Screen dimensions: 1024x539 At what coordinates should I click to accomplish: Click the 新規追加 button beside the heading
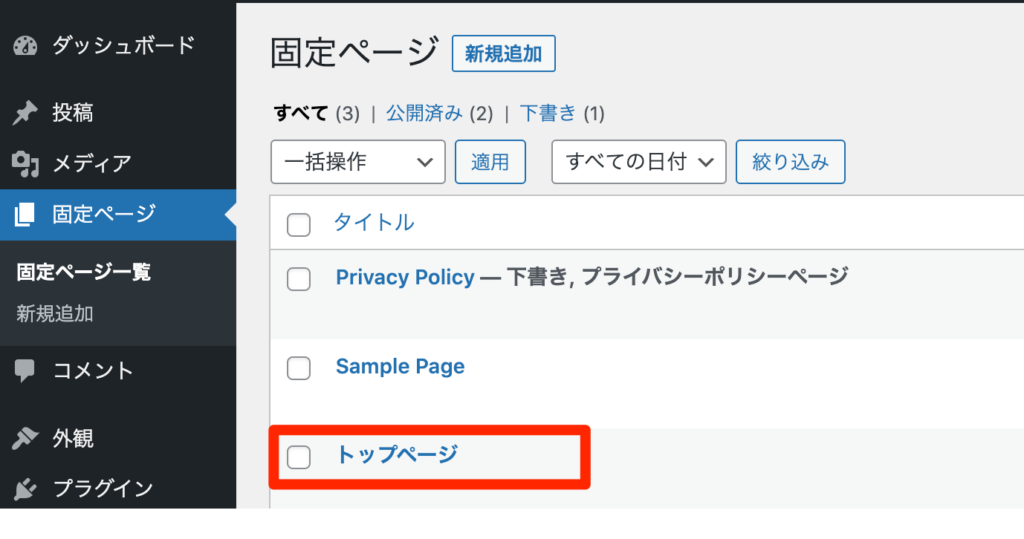pos(504,54)
